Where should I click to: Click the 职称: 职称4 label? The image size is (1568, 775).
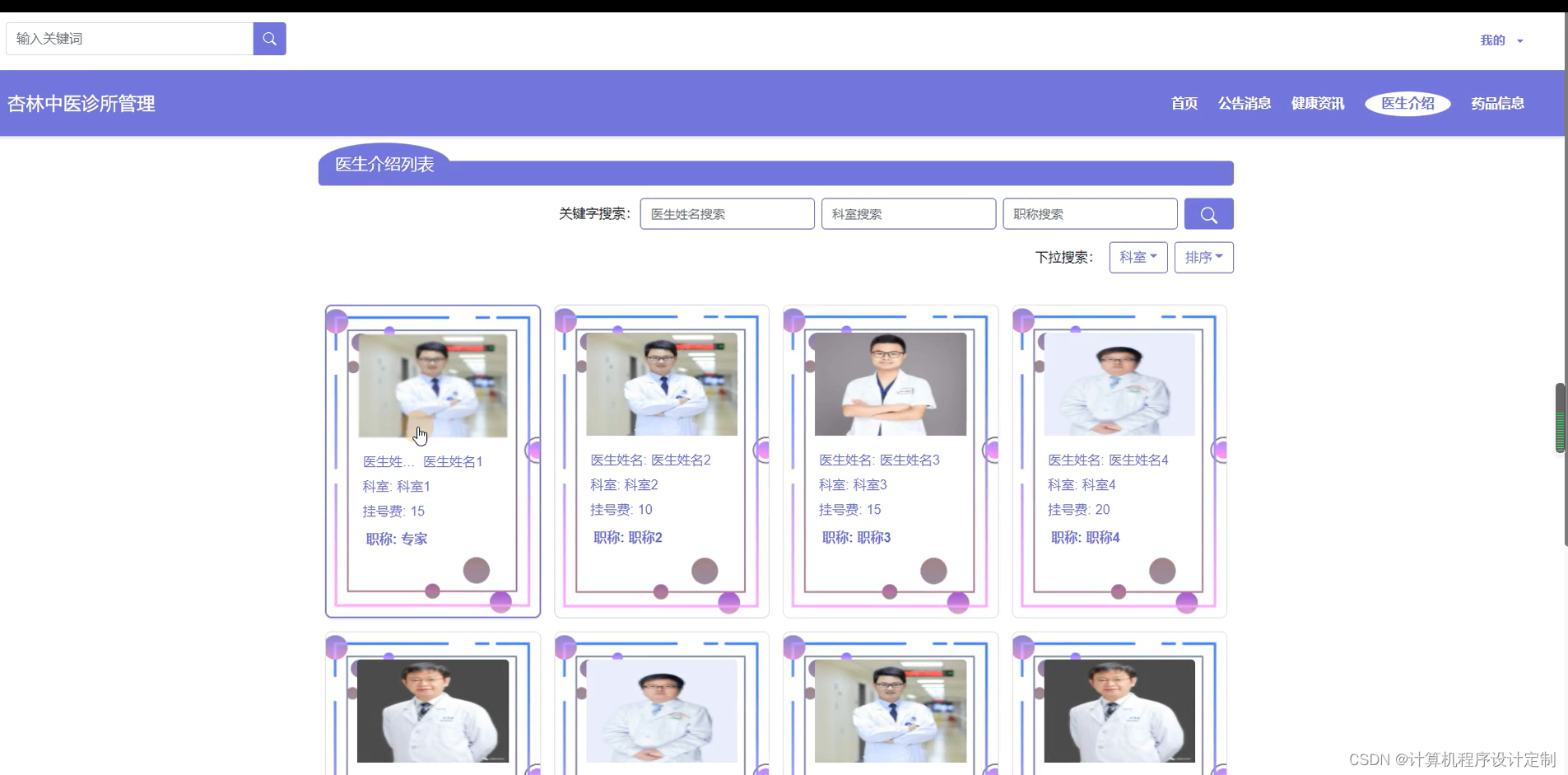1086,538
